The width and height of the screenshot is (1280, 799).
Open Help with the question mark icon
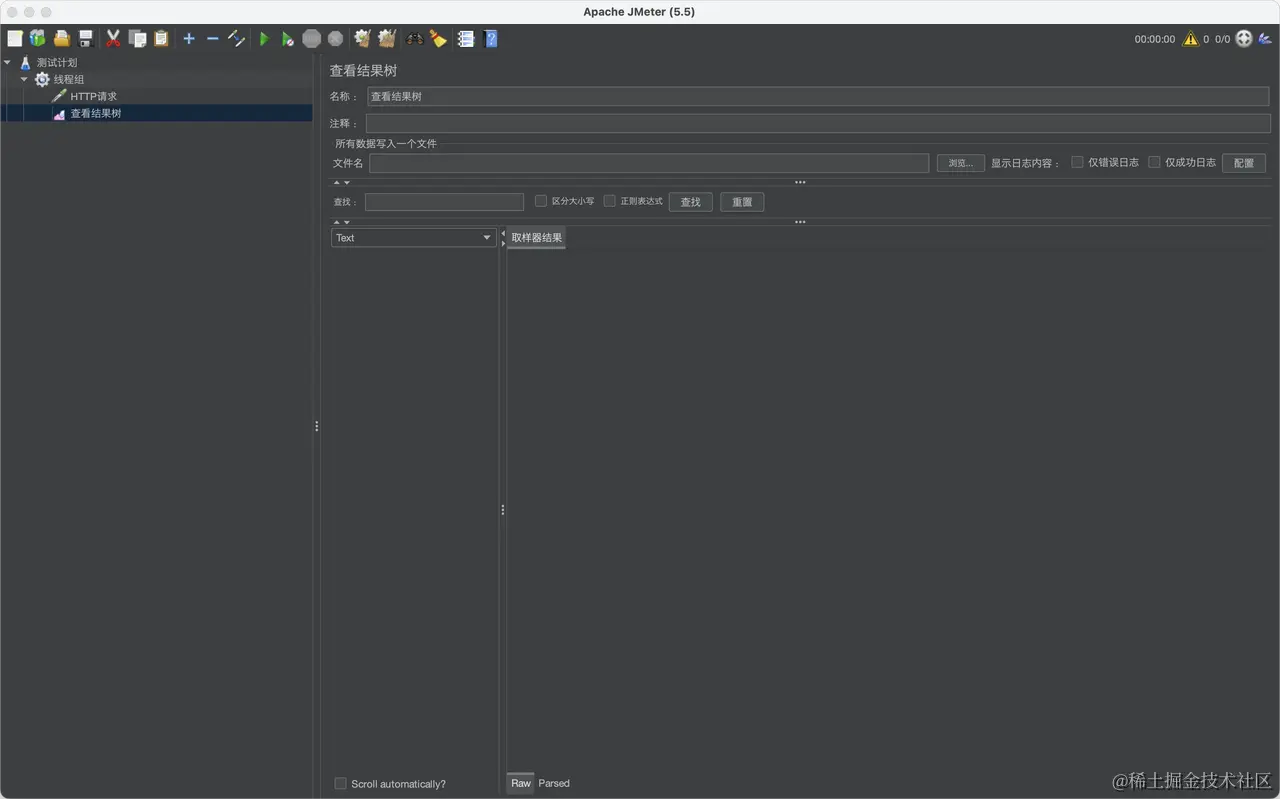[x=490, y=39]
